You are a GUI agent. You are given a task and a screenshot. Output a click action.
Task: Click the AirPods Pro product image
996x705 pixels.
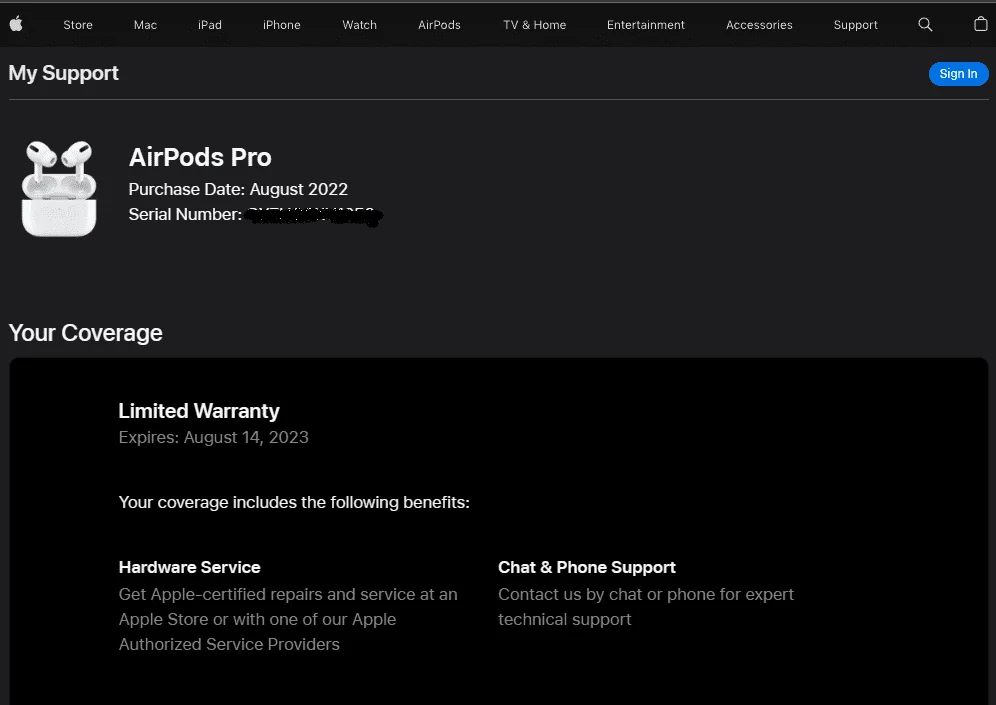(x=59, y=188)
